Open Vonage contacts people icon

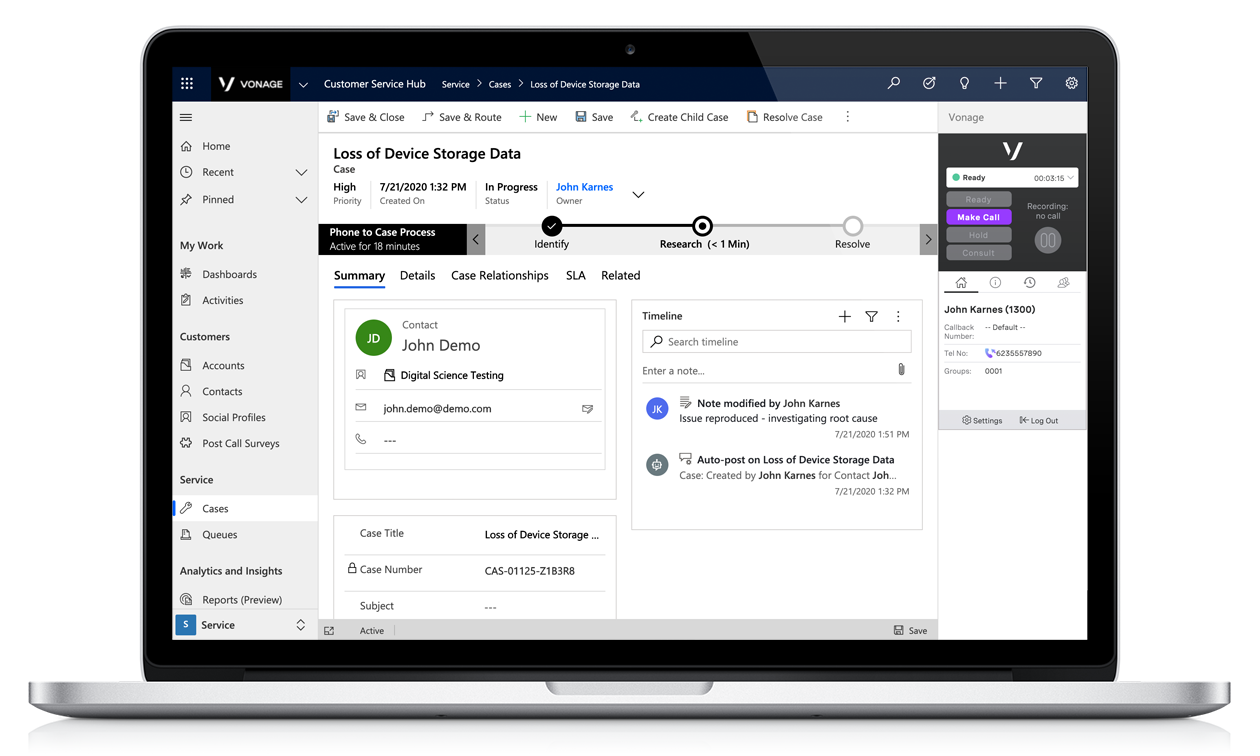1063,283
